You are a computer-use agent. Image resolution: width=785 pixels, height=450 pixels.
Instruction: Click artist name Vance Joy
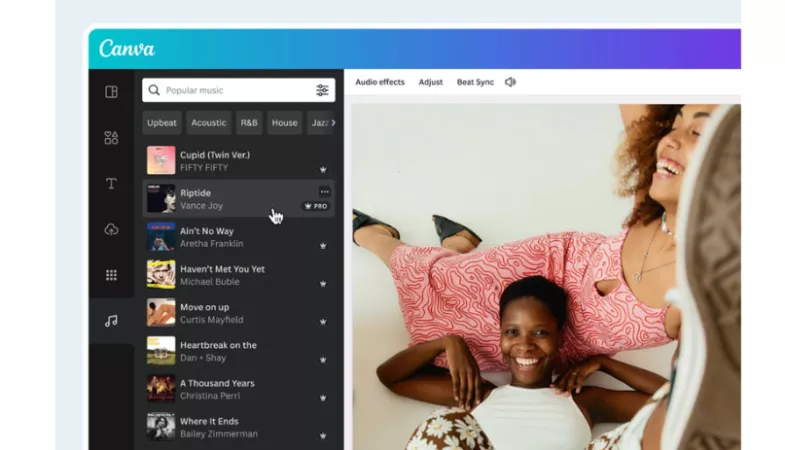[201, 206]
